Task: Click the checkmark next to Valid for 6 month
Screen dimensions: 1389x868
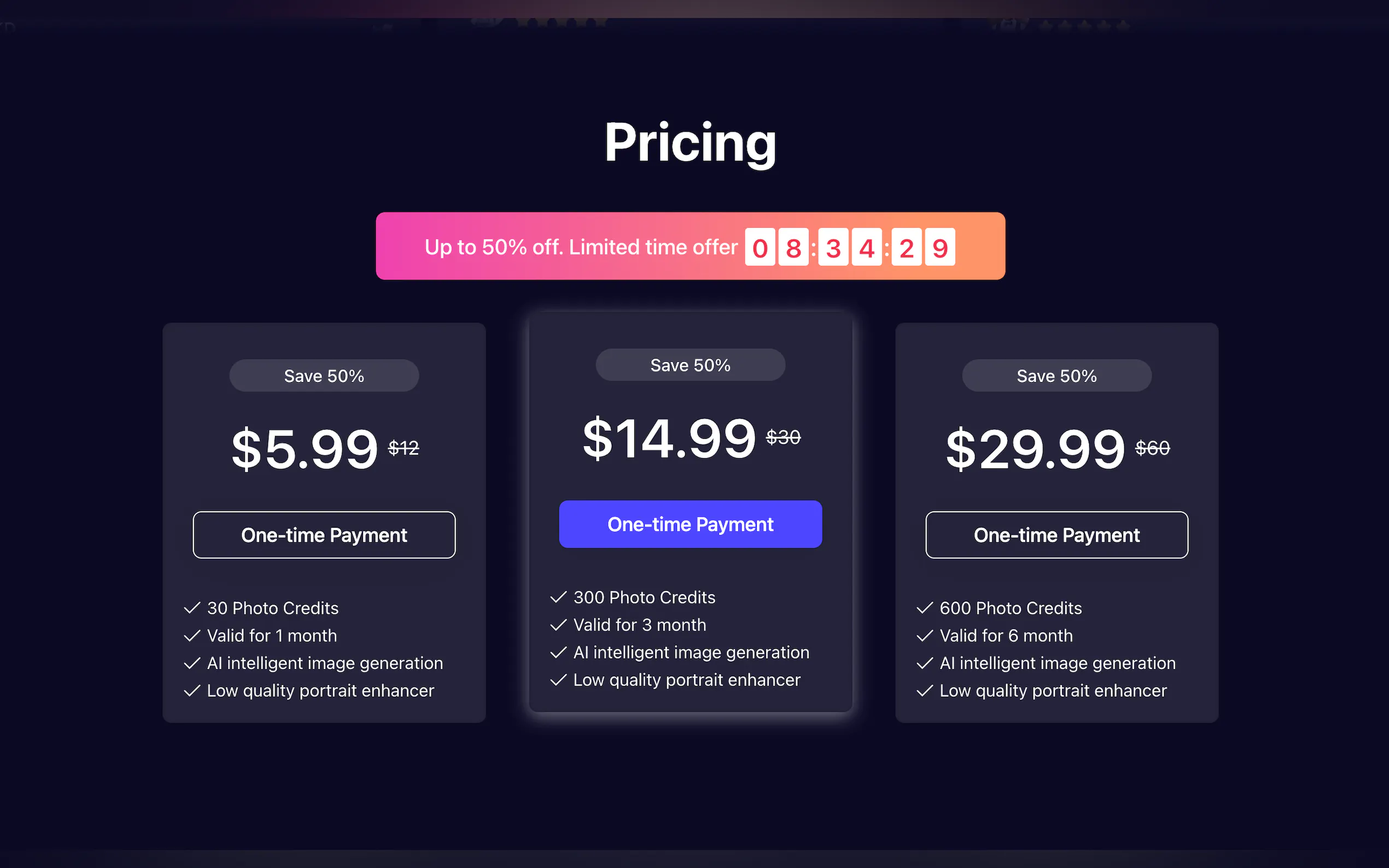Action: pos(925,636)
